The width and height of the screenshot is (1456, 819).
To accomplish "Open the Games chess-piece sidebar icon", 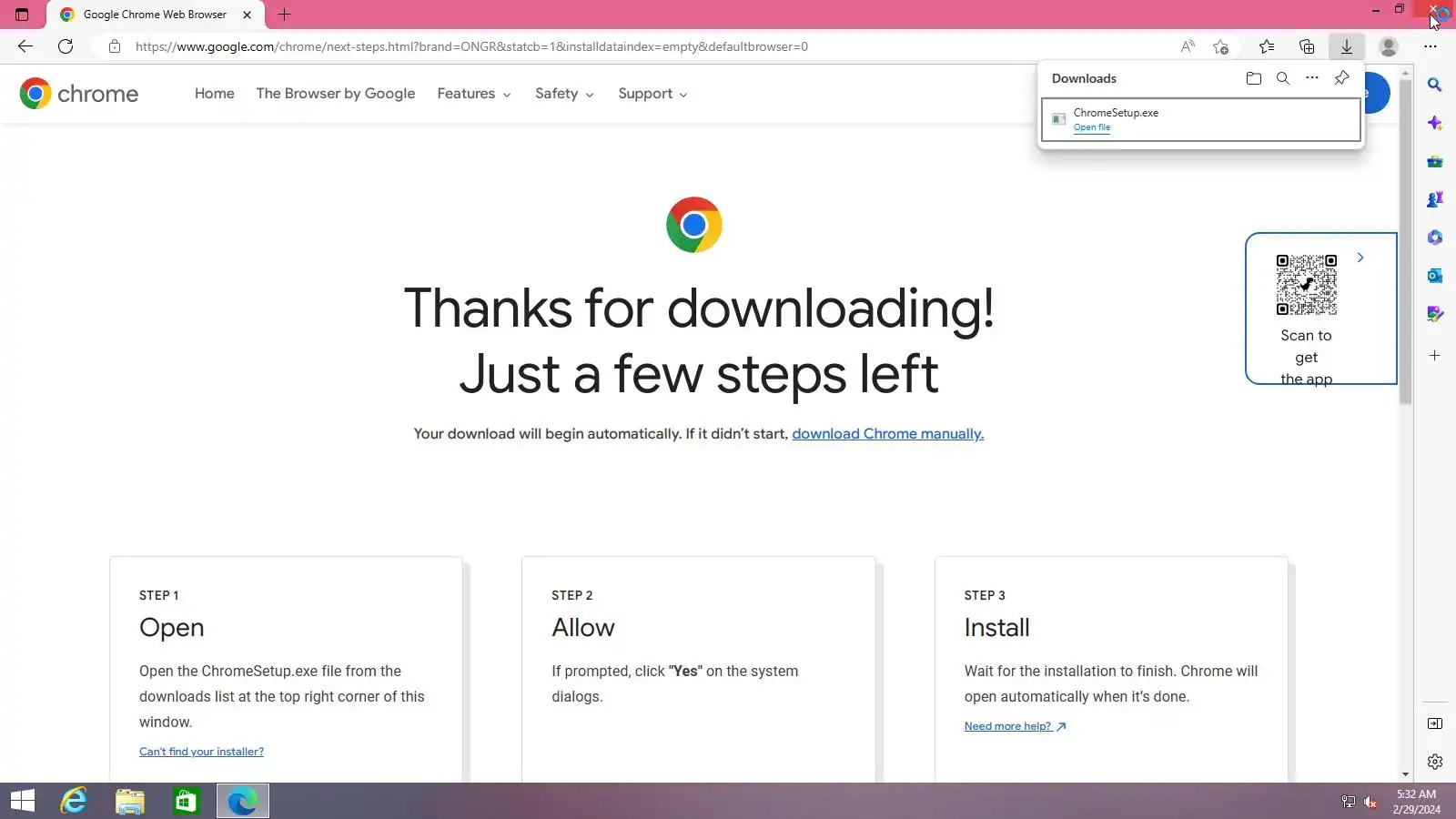I will pos(1435,199).
